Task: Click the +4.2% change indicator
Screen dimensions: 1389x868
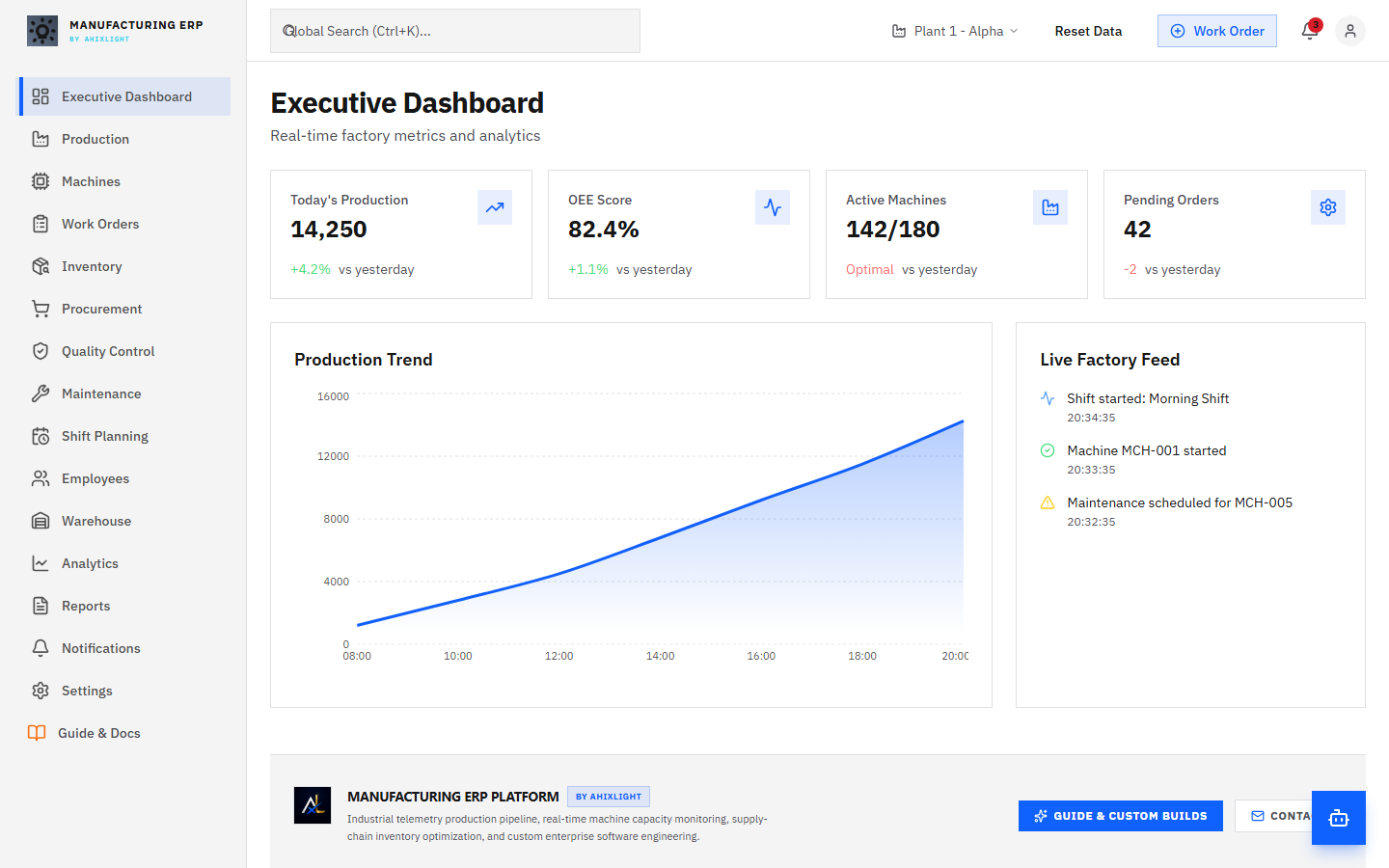Action: tap(311, 269)
